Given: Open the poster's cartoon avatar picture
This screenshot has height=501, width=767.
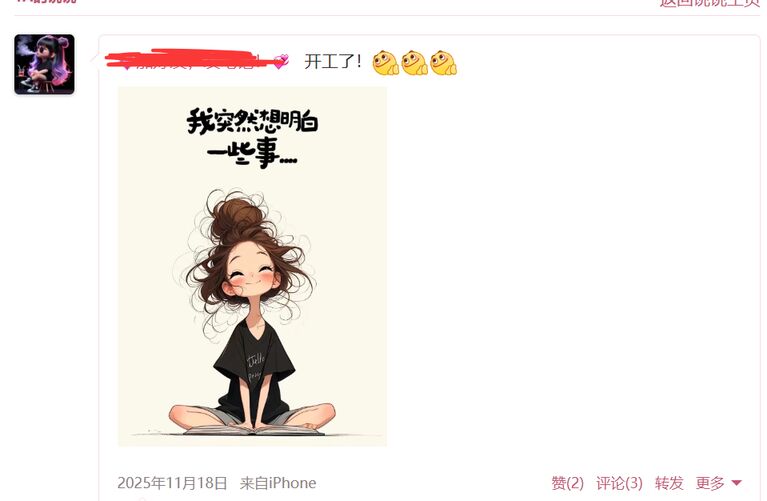Looking at the screenshot, I should (45, 64).
